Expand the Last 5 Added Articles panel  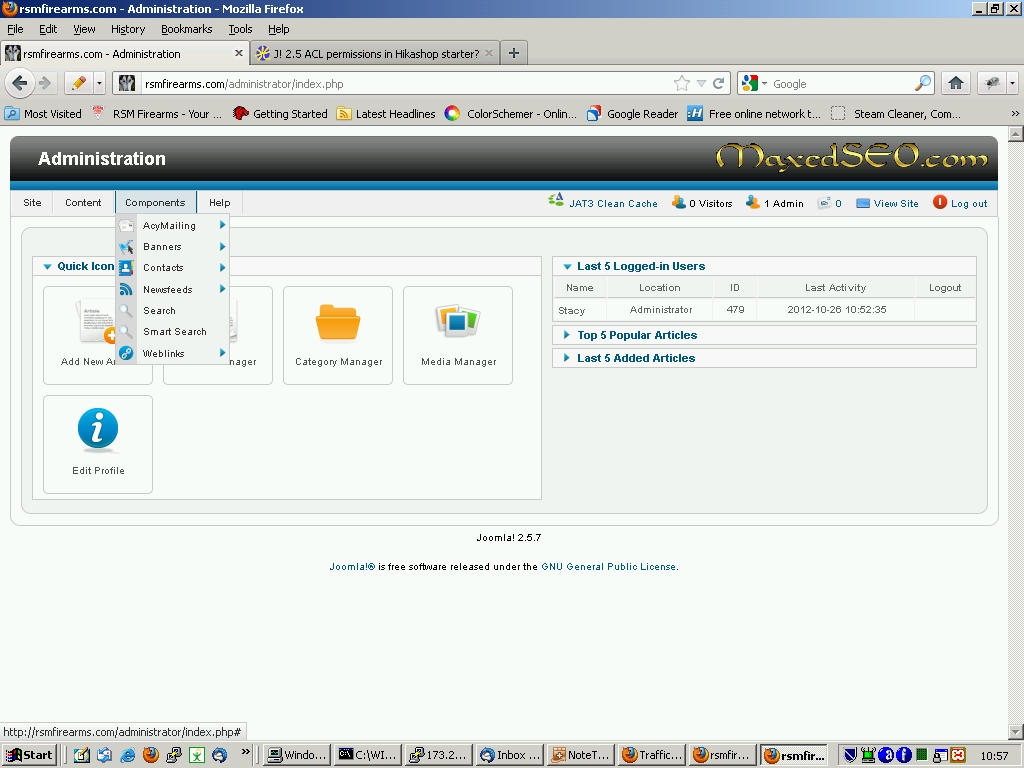click(567, 358)
